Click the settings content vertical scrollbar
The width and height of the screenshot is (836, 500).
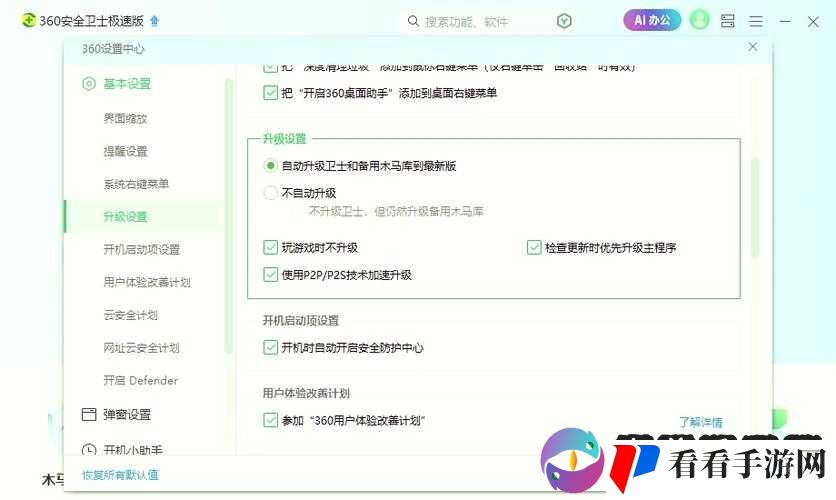754,208
